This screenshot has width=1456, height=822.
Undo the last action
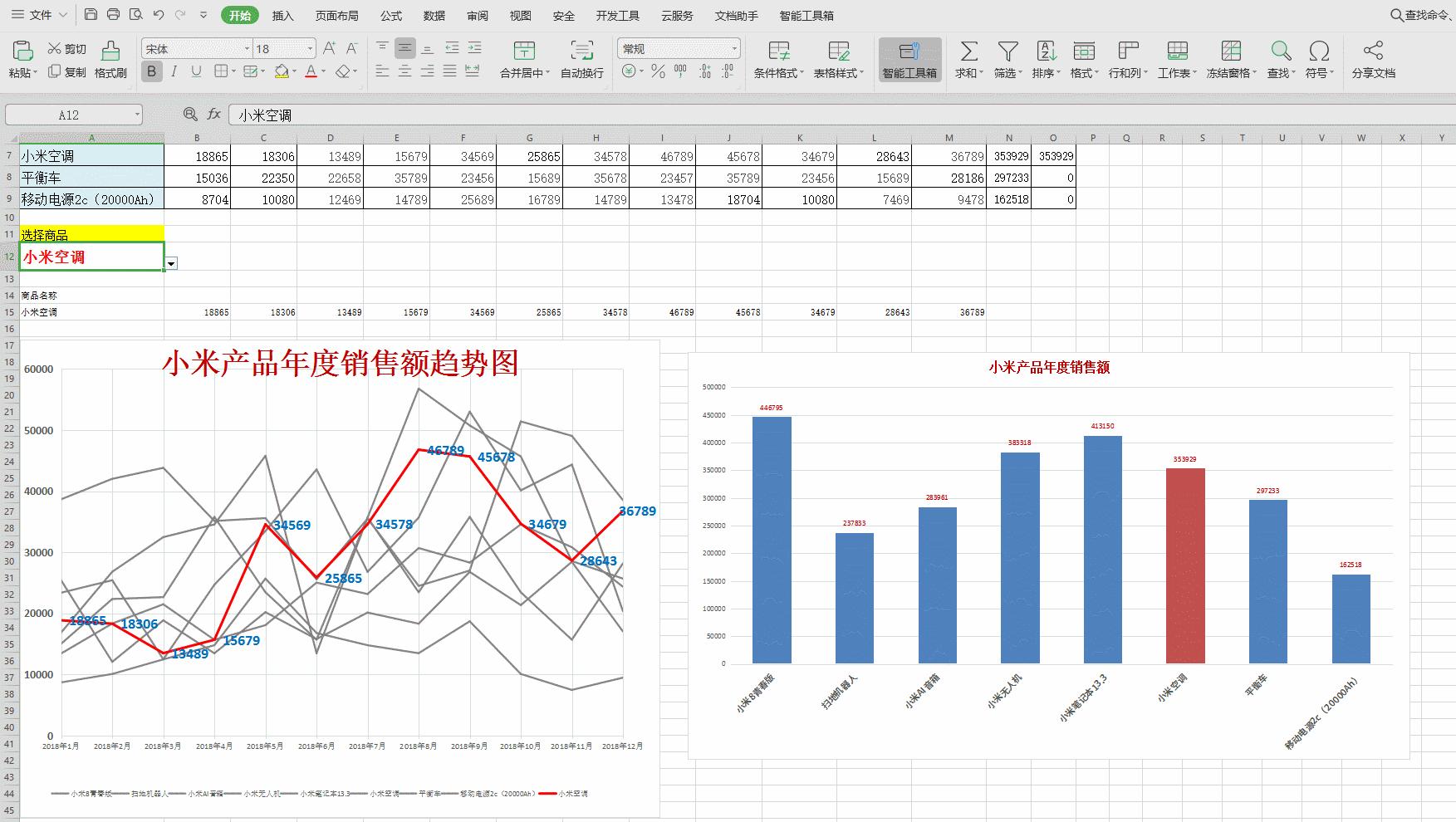point(159,15)
